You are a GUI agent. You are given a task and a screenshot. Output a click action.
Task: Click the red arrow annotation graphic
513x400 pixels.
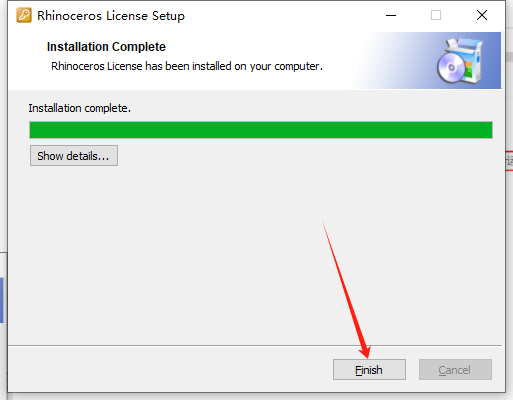[x=347, y=290]
